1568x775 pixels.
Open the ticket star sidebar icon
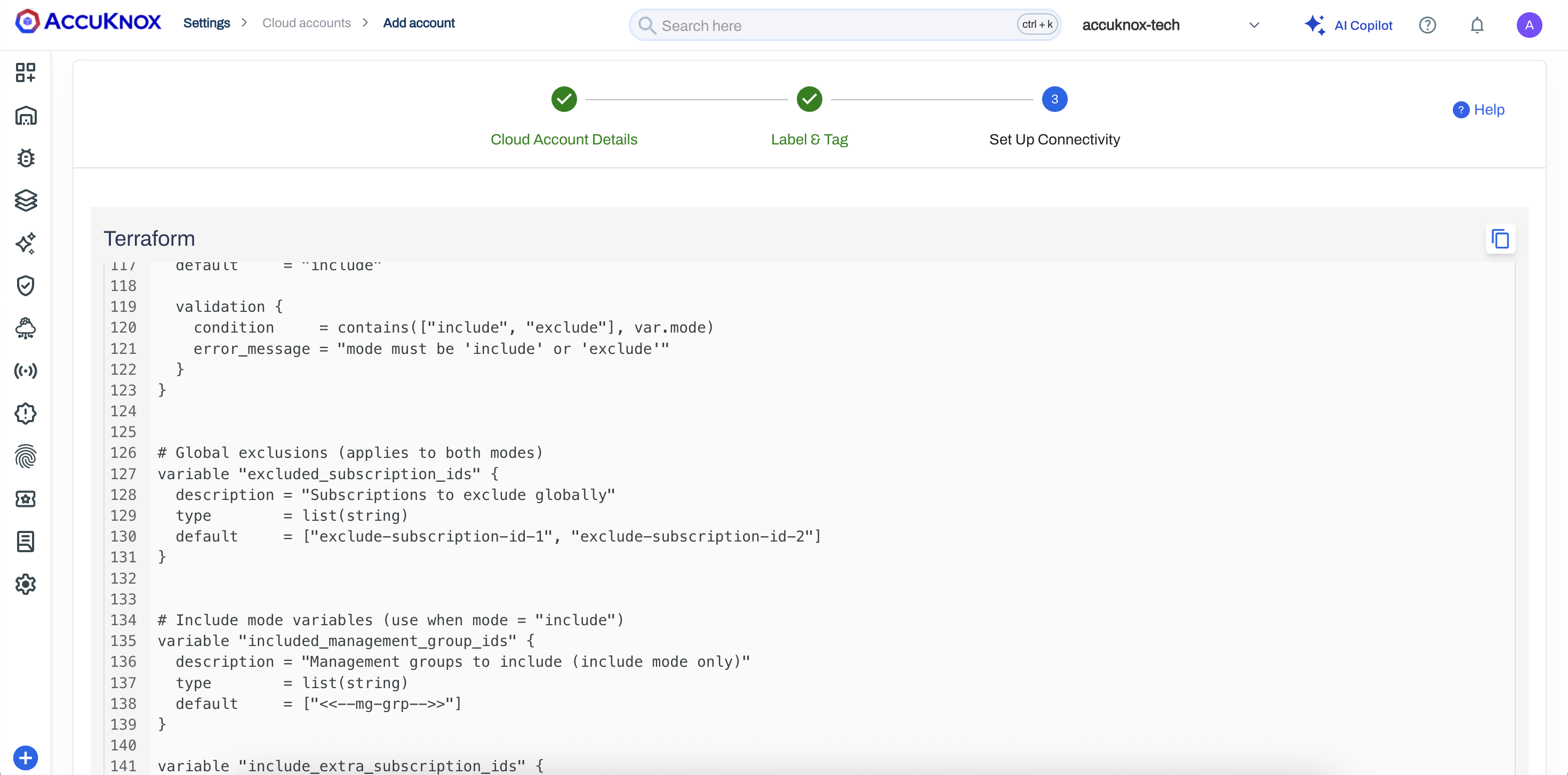coord(26,499)
